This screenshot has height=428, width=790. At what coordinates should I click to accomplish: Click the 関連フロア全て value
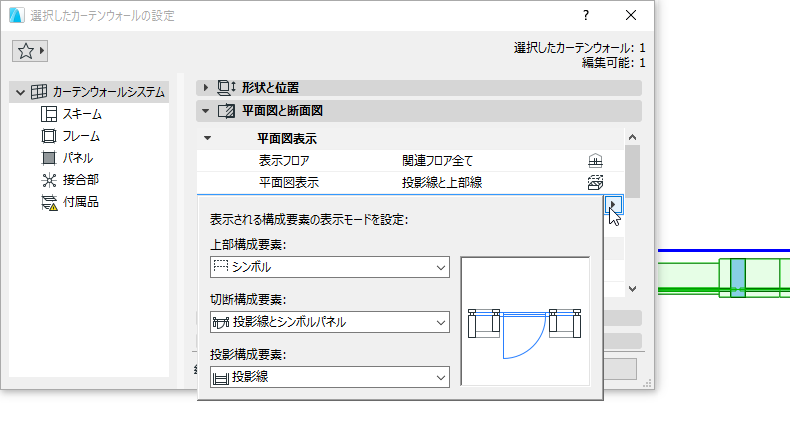tap(437, 161)
